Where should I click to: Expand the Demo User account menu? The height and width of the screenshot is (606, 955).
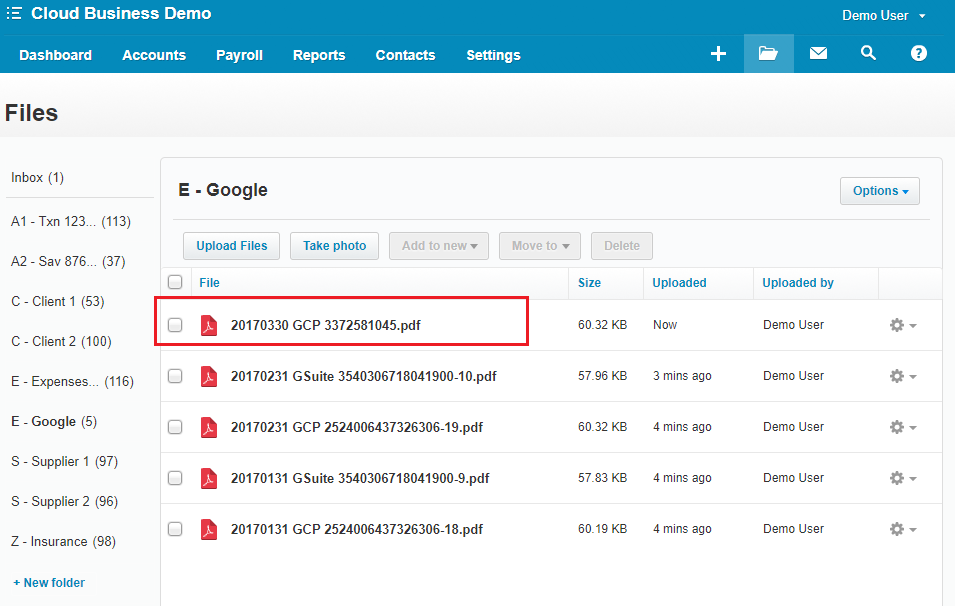tap(884, 16)
